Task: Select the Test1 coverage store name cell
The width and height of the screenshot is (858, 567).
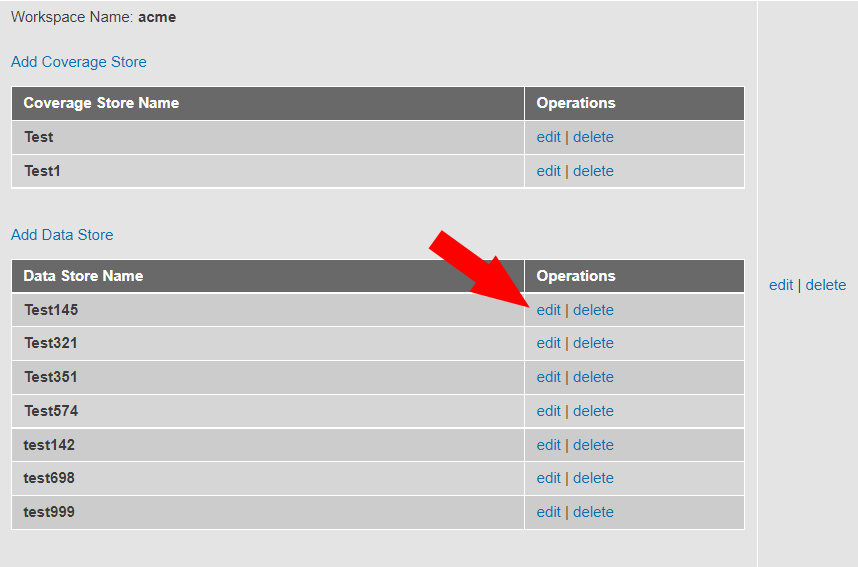Action: [268, 171]
